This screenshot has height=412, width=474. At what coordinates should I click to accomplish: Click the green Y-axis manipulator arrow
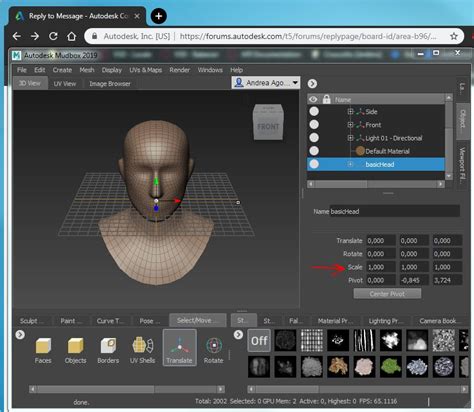pos(156,182)
